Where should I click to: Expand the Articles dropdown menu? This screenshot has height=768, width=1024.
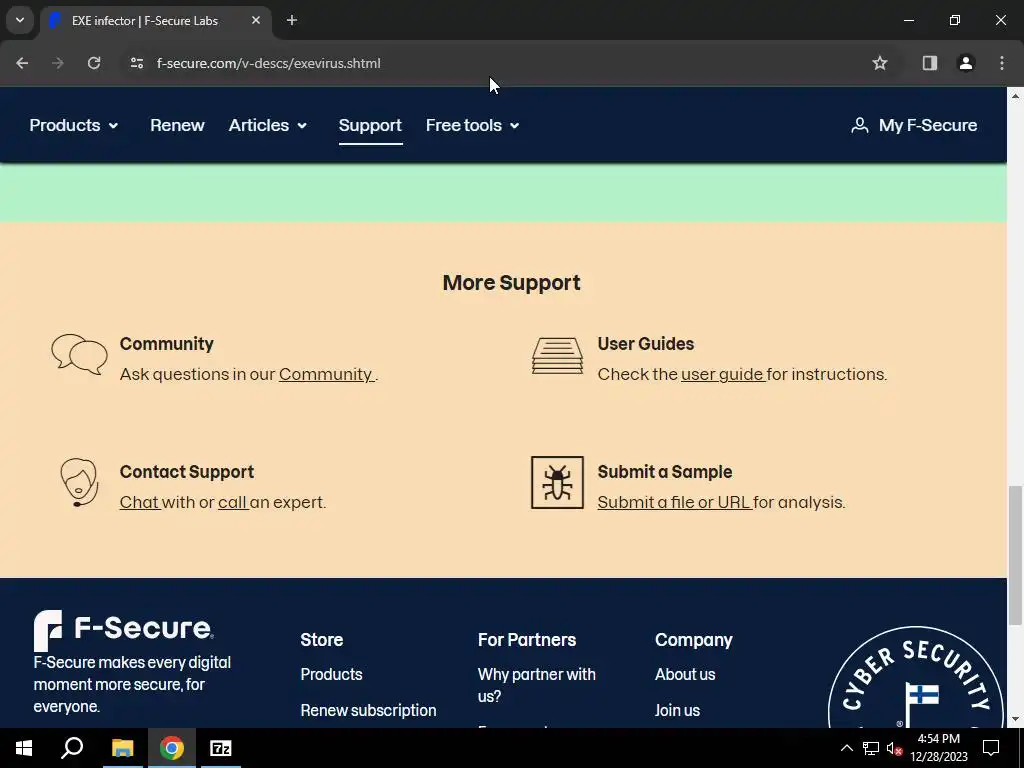[268, 125]
